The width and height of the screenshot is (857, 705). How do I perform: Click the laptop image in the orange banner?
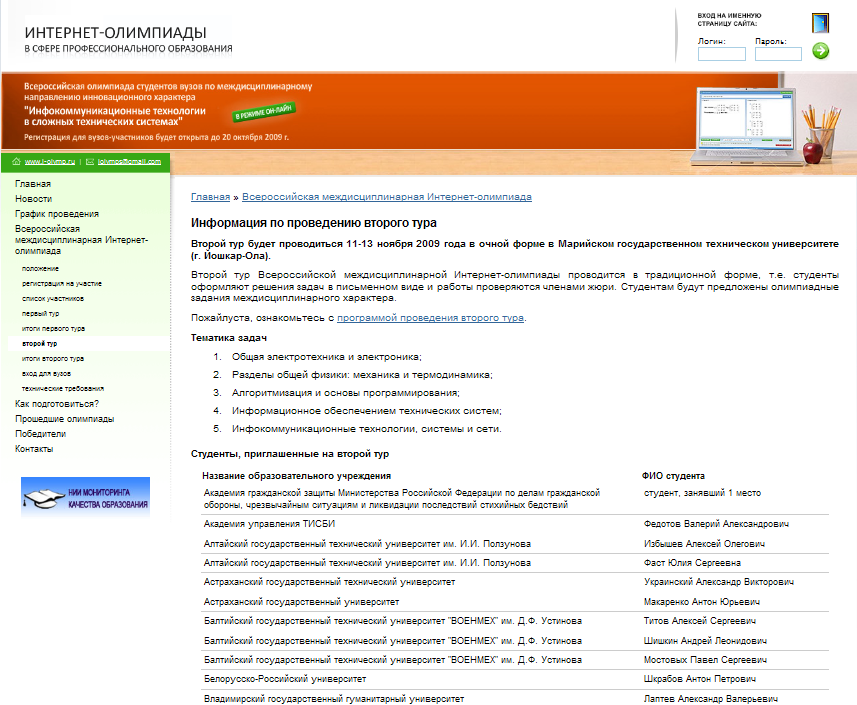[746, 127]
